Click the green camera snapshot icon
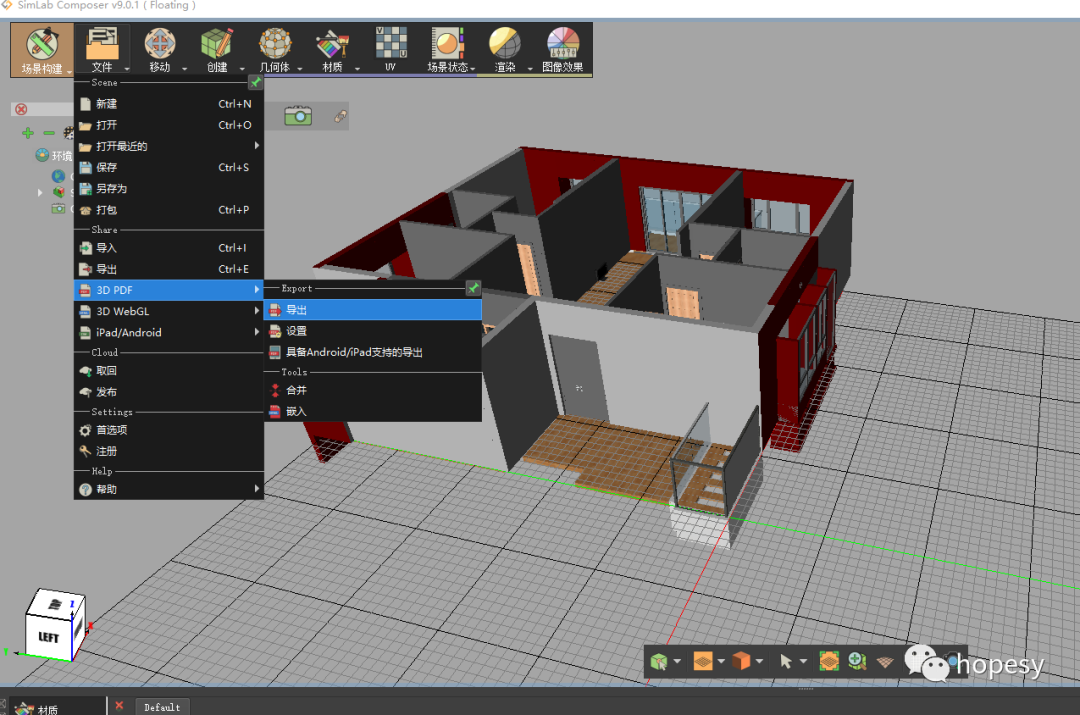Image resolution: width=1080 pixels, height=715 pixels. (298, 116)
